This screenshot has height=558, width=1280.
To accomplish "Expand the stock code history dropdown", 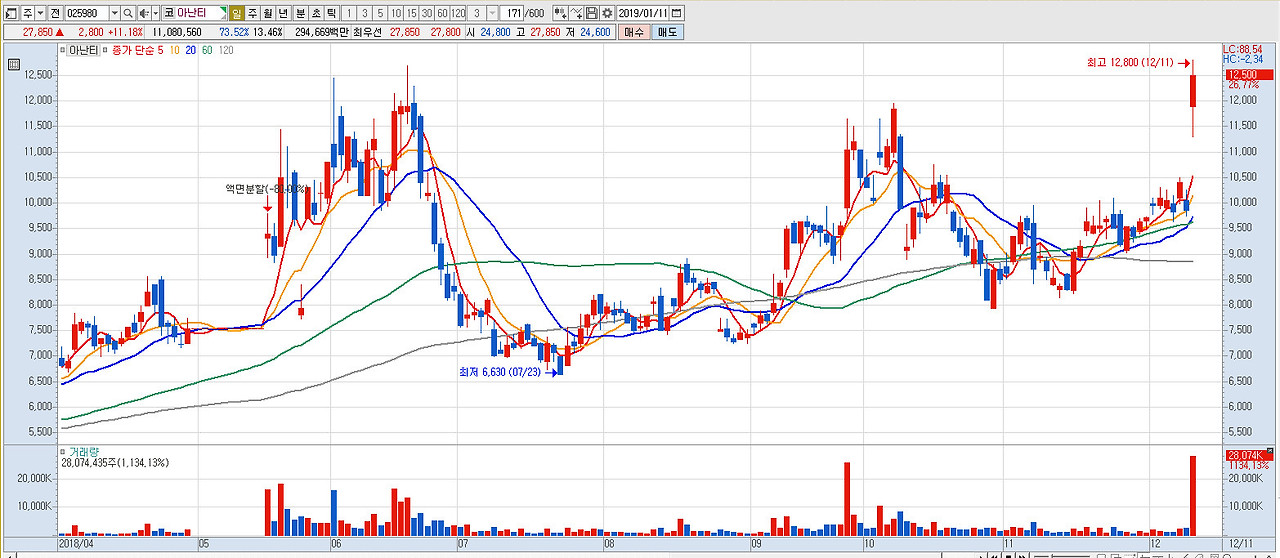I will (x=114, y=13).
